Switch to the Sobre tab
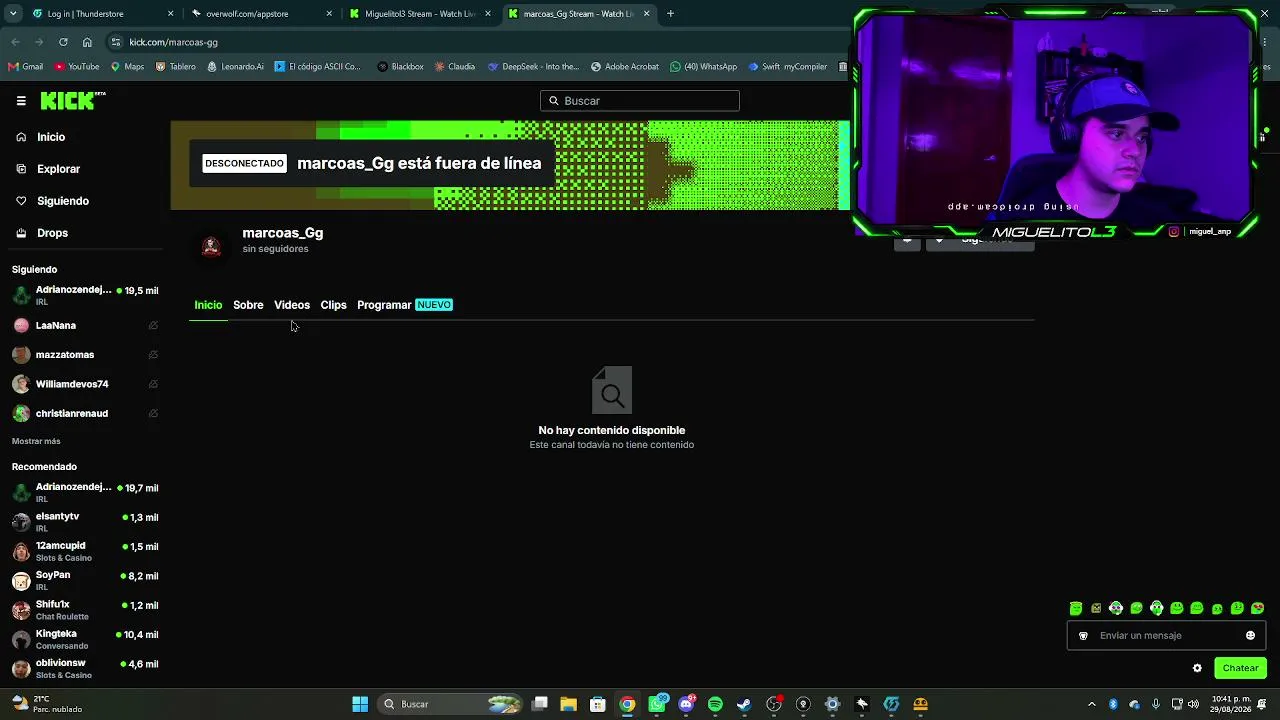The height and width of the screenshot is (720, 1280). point(248,305)
